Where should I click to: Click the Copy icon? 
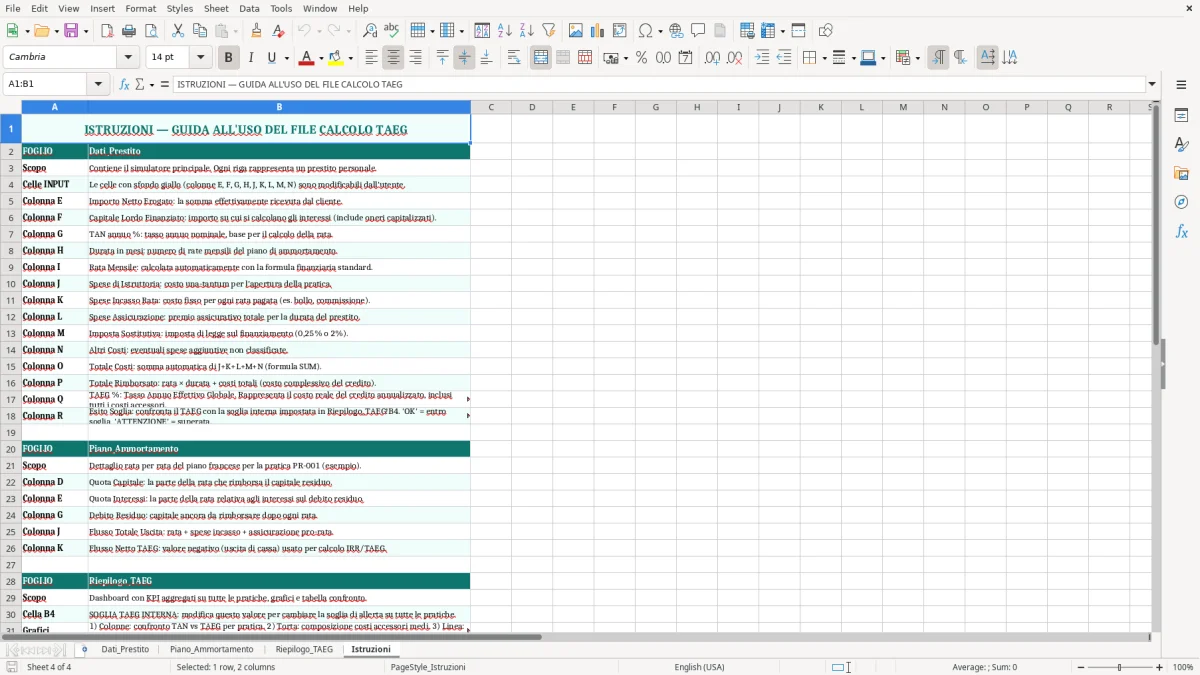199,31
